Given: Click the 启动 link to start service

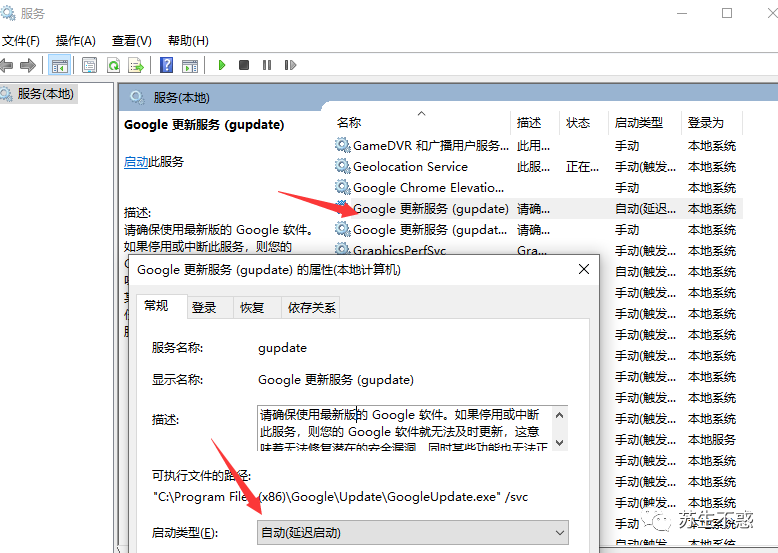Looking at the screenshot, I should (x=136, y=162).
